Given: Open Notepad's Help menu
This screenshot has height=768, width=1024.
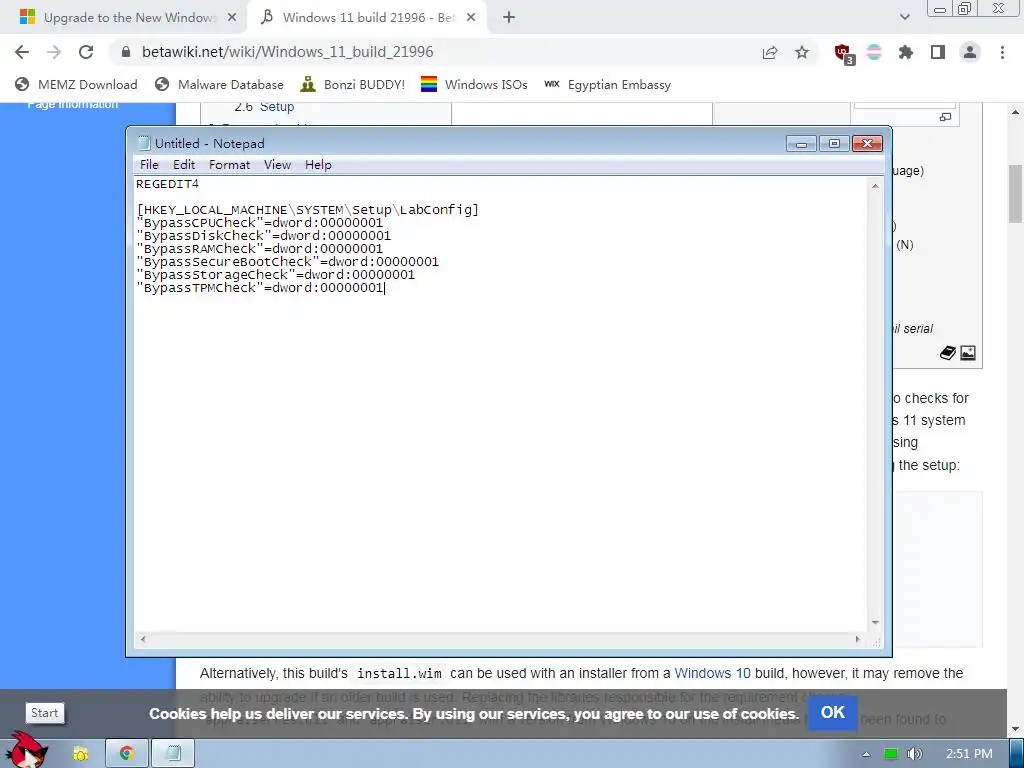Looking at the screenshot, I should (x=318, y=165).
